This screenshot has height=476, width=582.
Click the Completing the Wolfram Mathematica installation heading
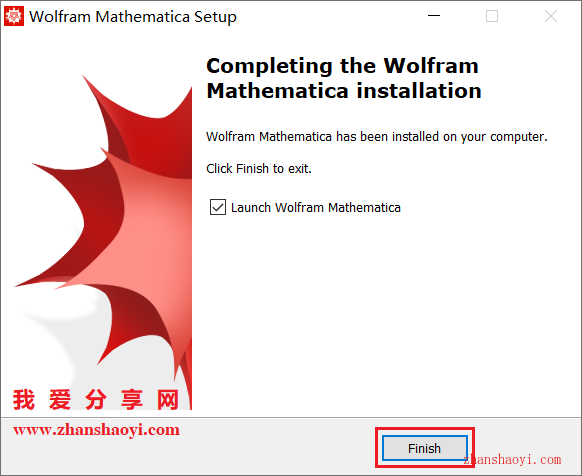344,78
